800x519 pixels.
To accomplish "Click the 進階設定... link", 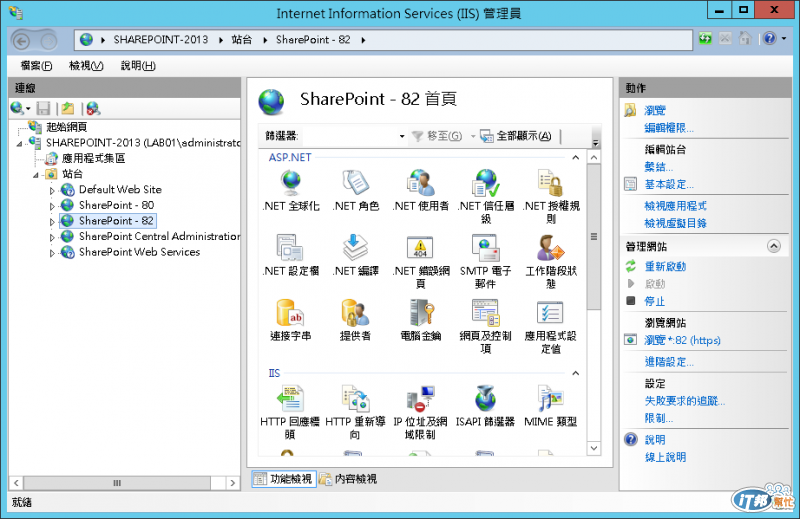I will (669, 362).
